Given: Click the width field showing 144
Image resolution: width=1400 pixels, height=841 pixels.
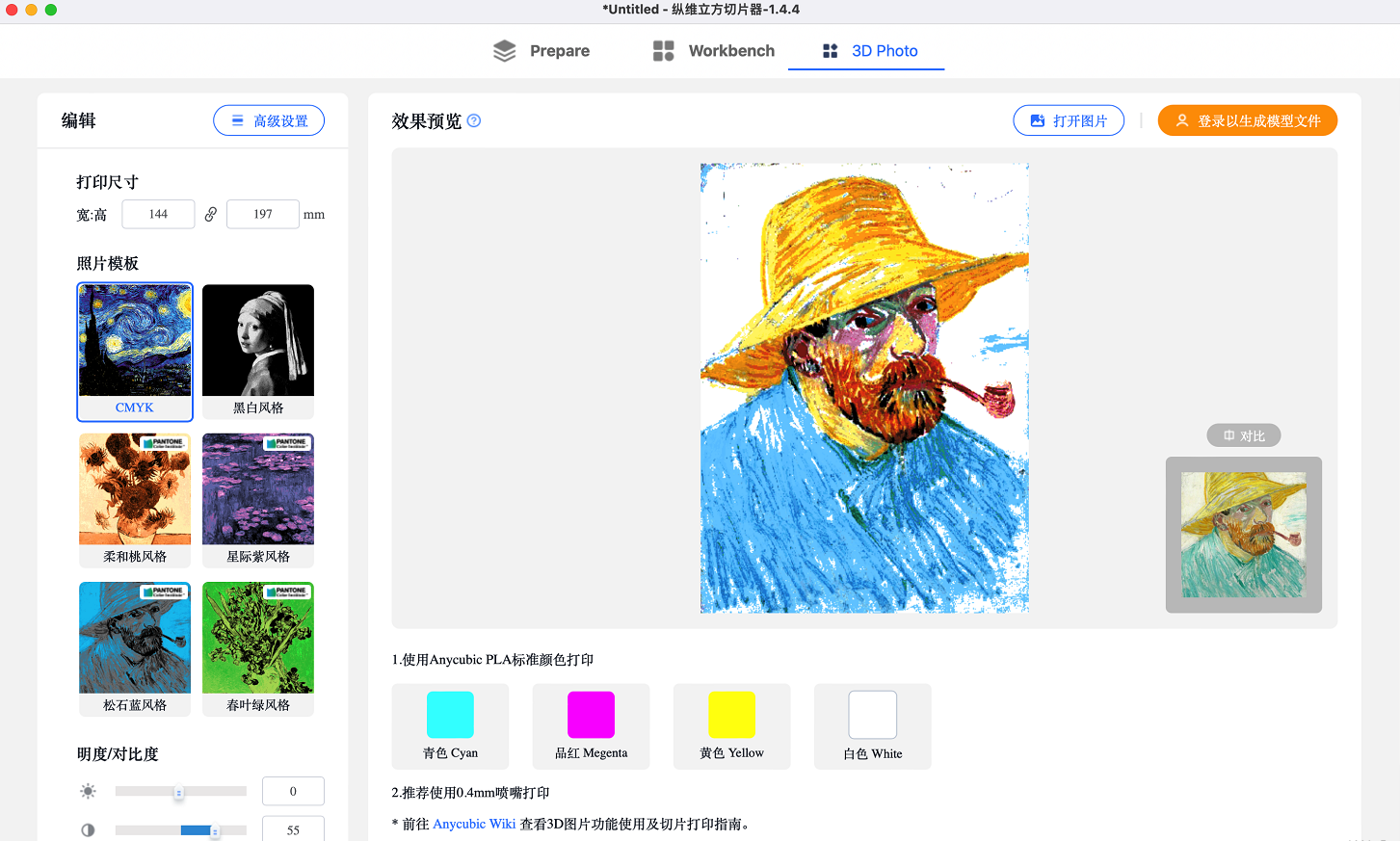Looking at the screenshot, I should tap(158, 214).
